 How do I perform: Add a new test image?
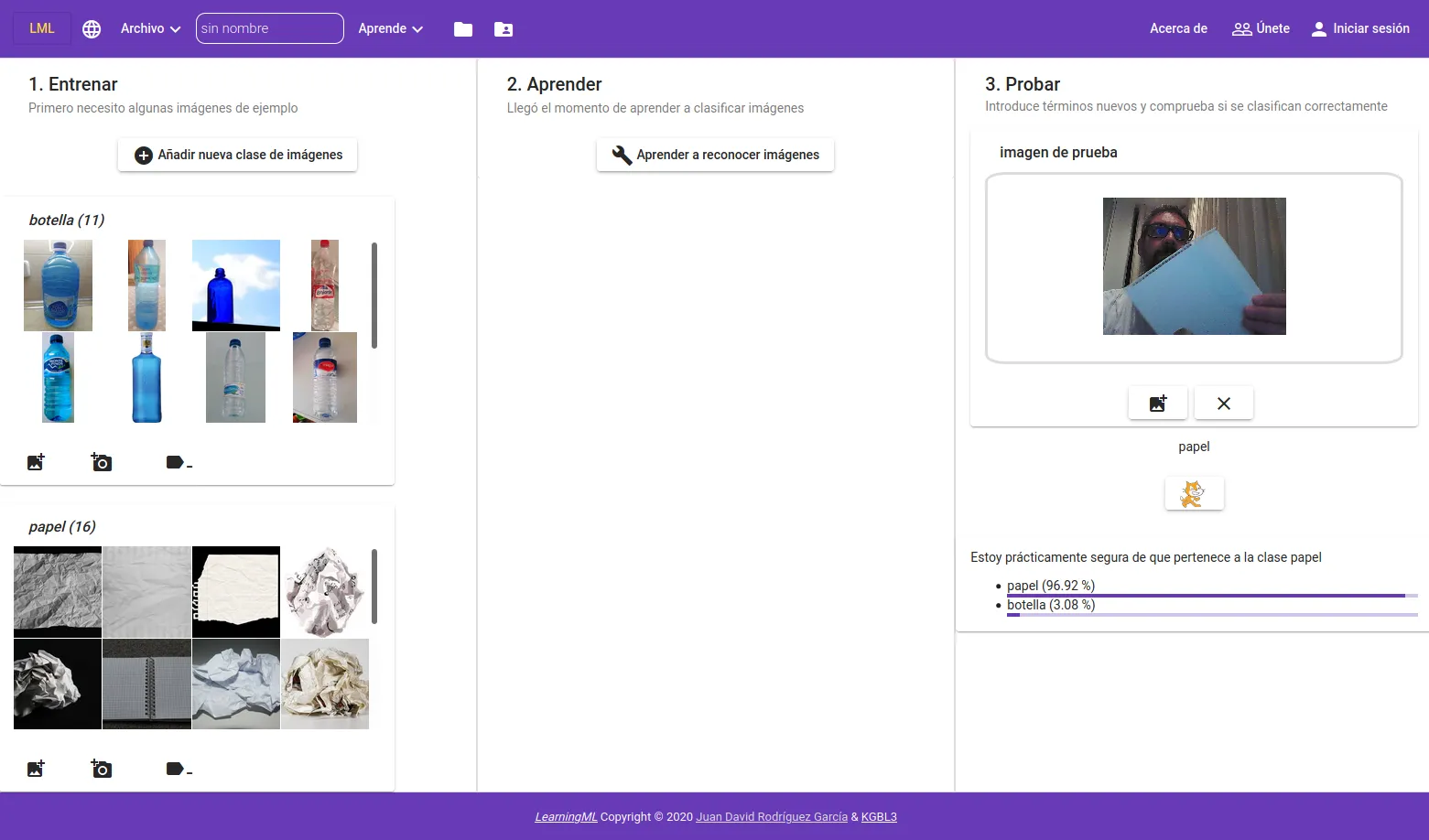(1158, 403)
